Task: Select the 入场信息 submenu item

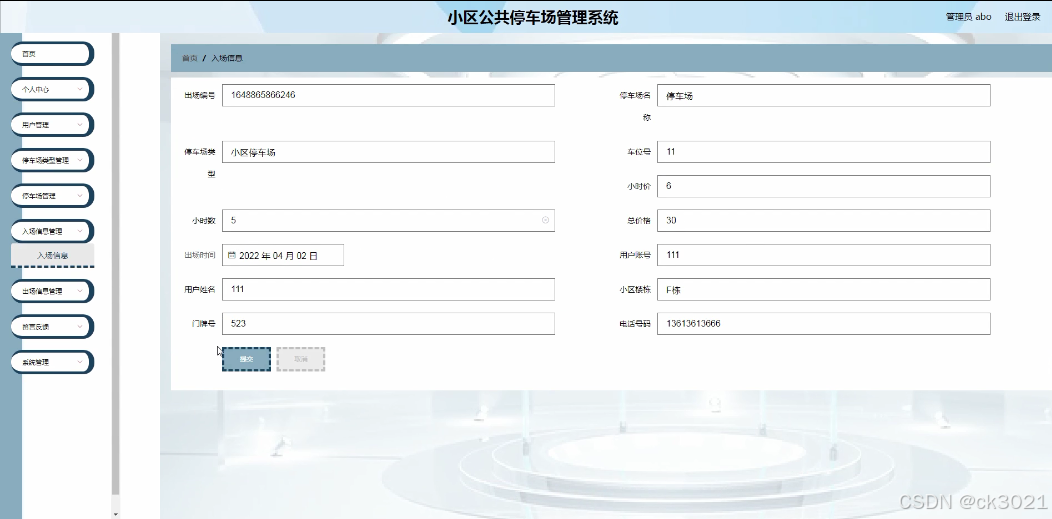Action: tap(52, 255)
